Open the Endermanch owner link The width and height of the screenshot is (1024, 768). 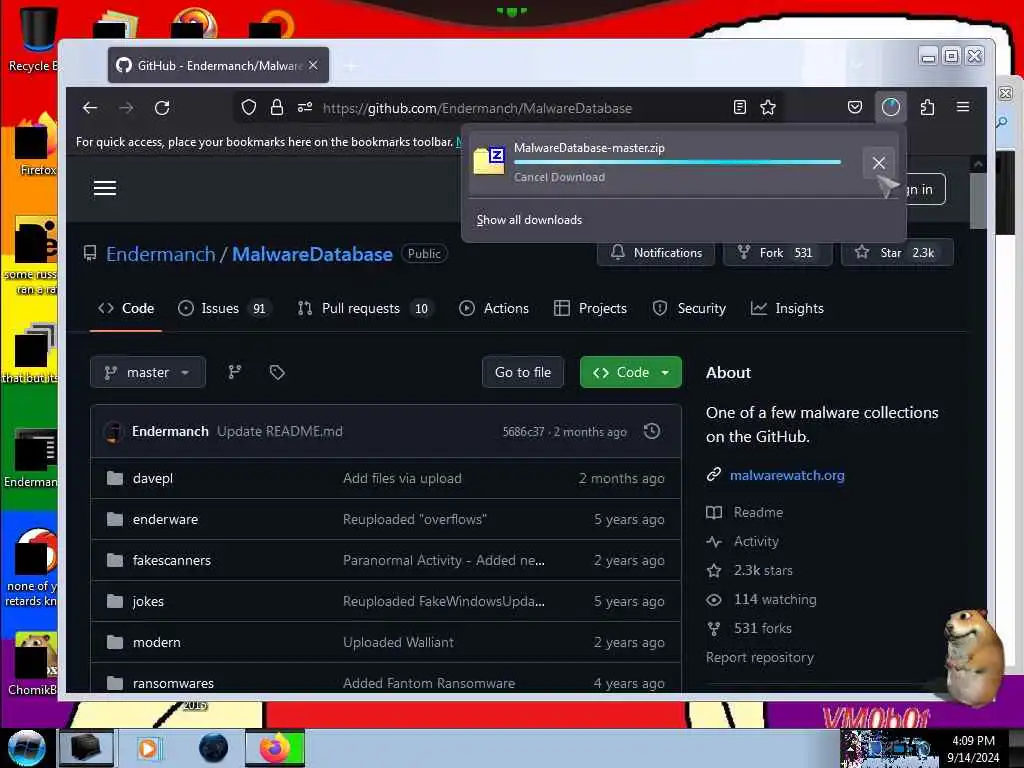(x=161, y=254)
